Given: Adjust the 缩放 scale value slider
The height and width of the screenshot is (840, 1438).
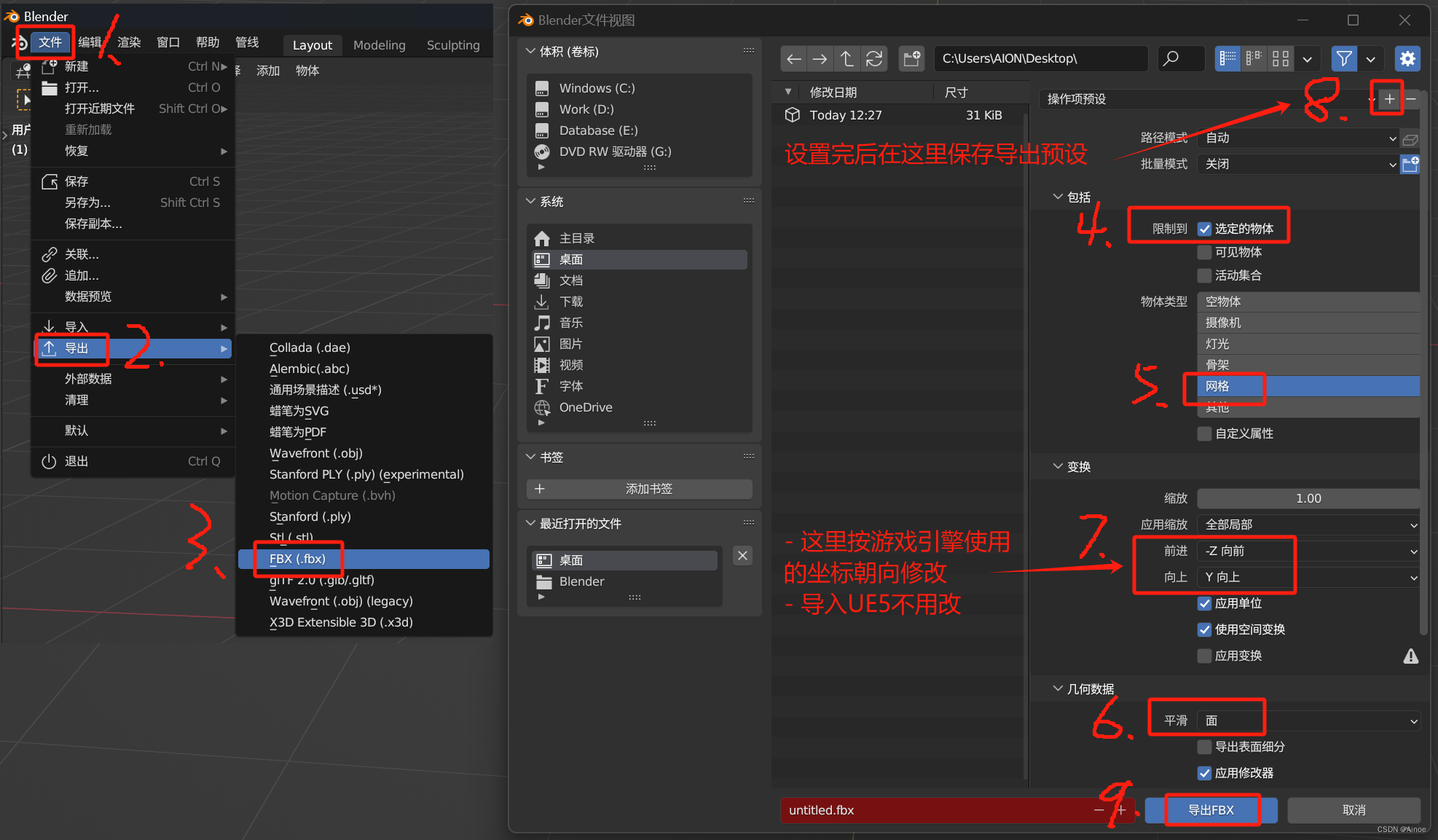Looking at the screenshot, I should pyautogui.click(x=1309, y=498).
